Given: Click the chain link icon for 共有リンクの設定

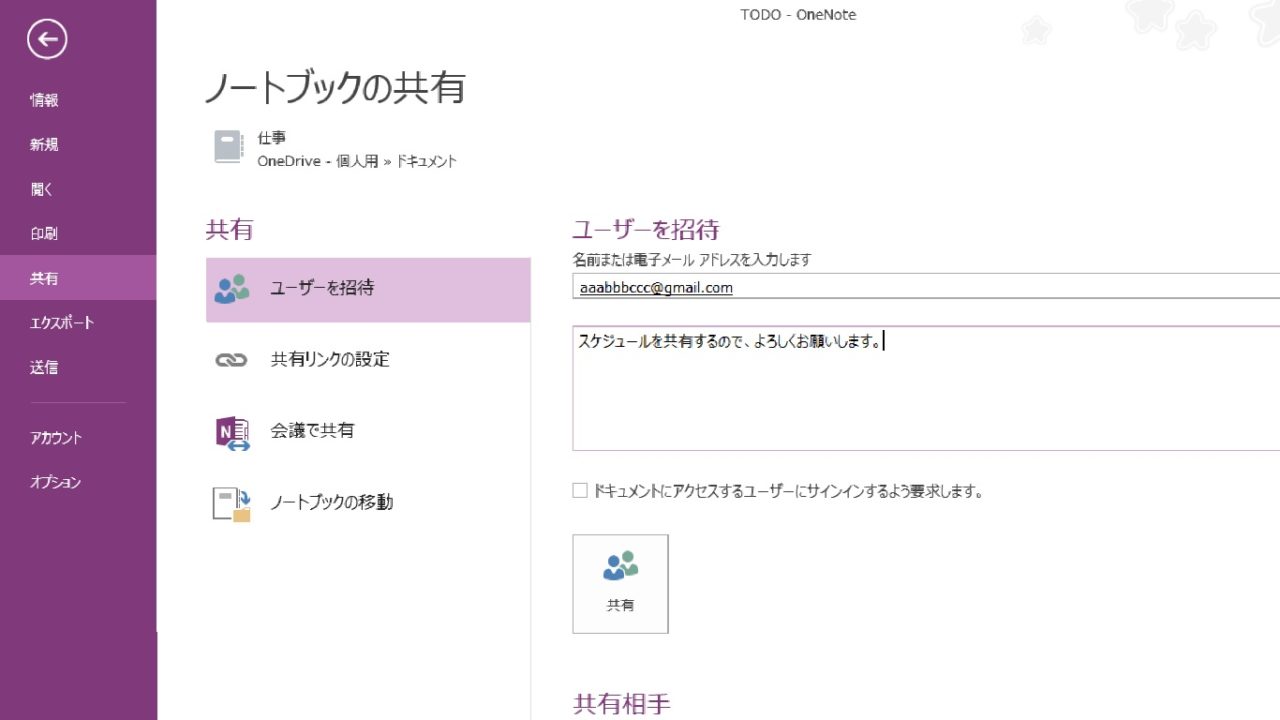Looking at the screenshot, I should click(x=231, y=360).
